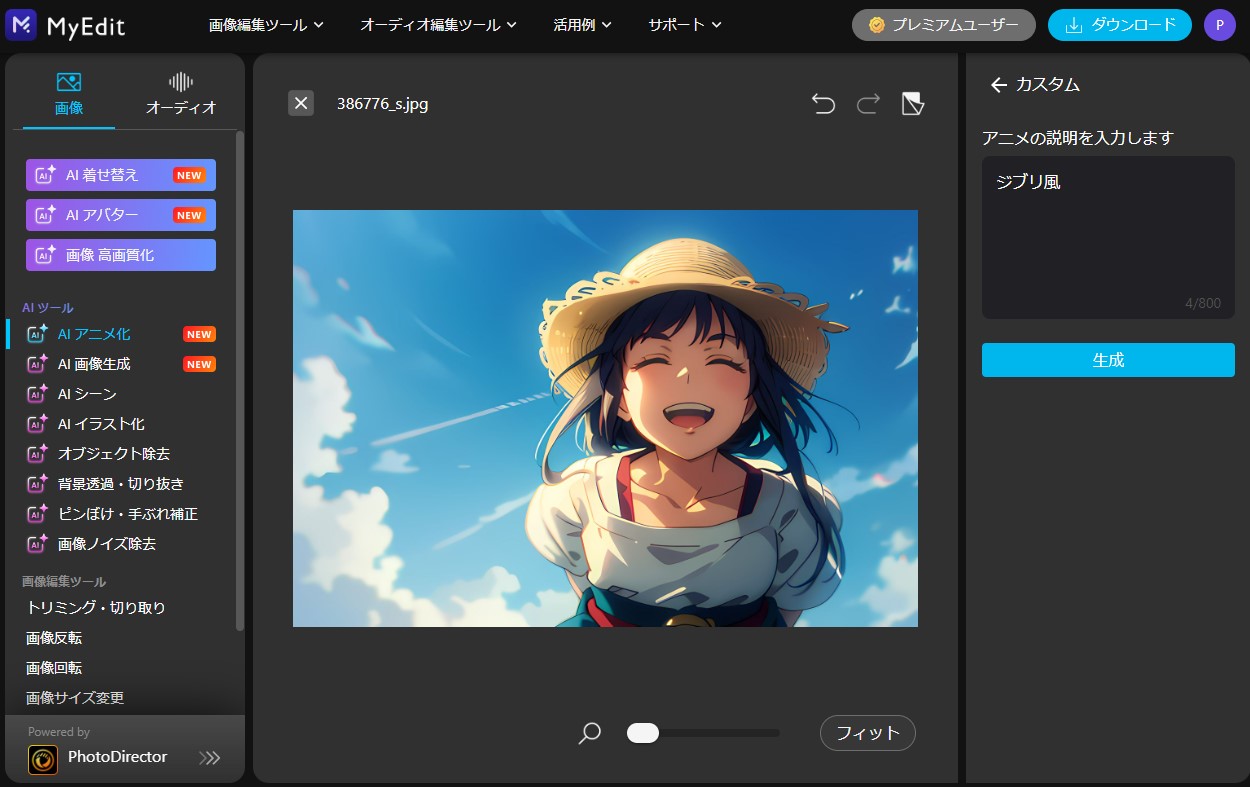Click the magnifier zoom icon

tap(590, 733)
